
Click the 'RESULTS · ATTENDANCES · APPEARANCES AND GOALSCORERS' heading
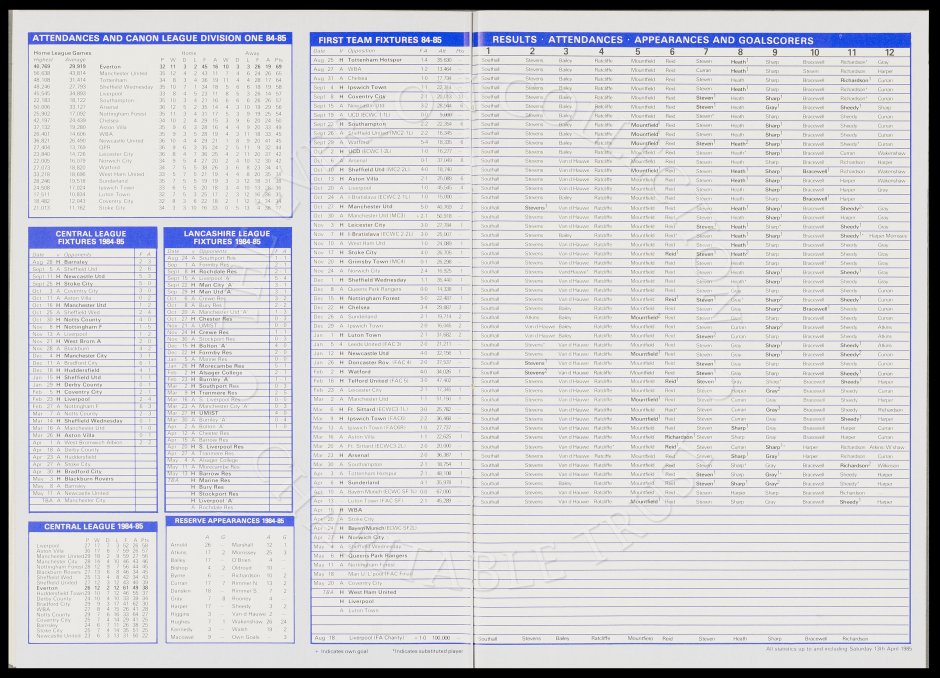653,40
